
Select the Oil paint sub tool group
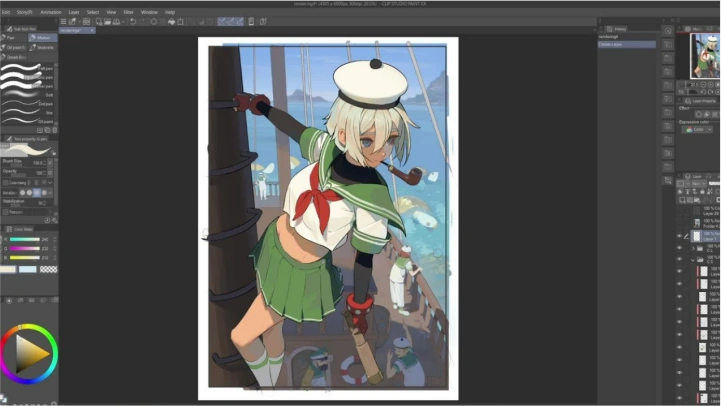(x=14, y=47)
